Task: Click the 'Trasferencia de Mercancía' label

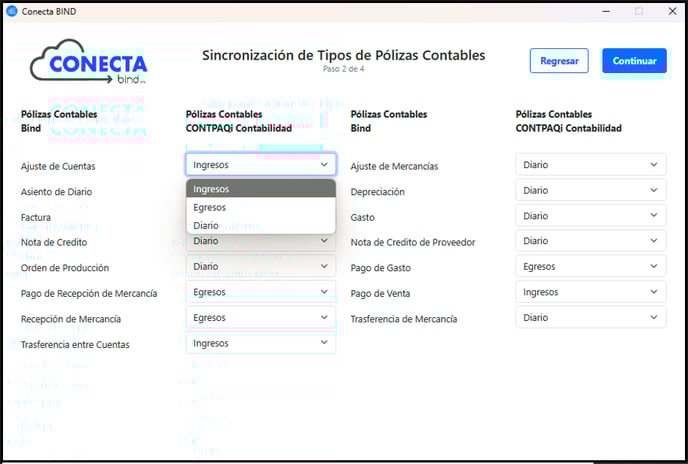Action: [x=404, y=319]
